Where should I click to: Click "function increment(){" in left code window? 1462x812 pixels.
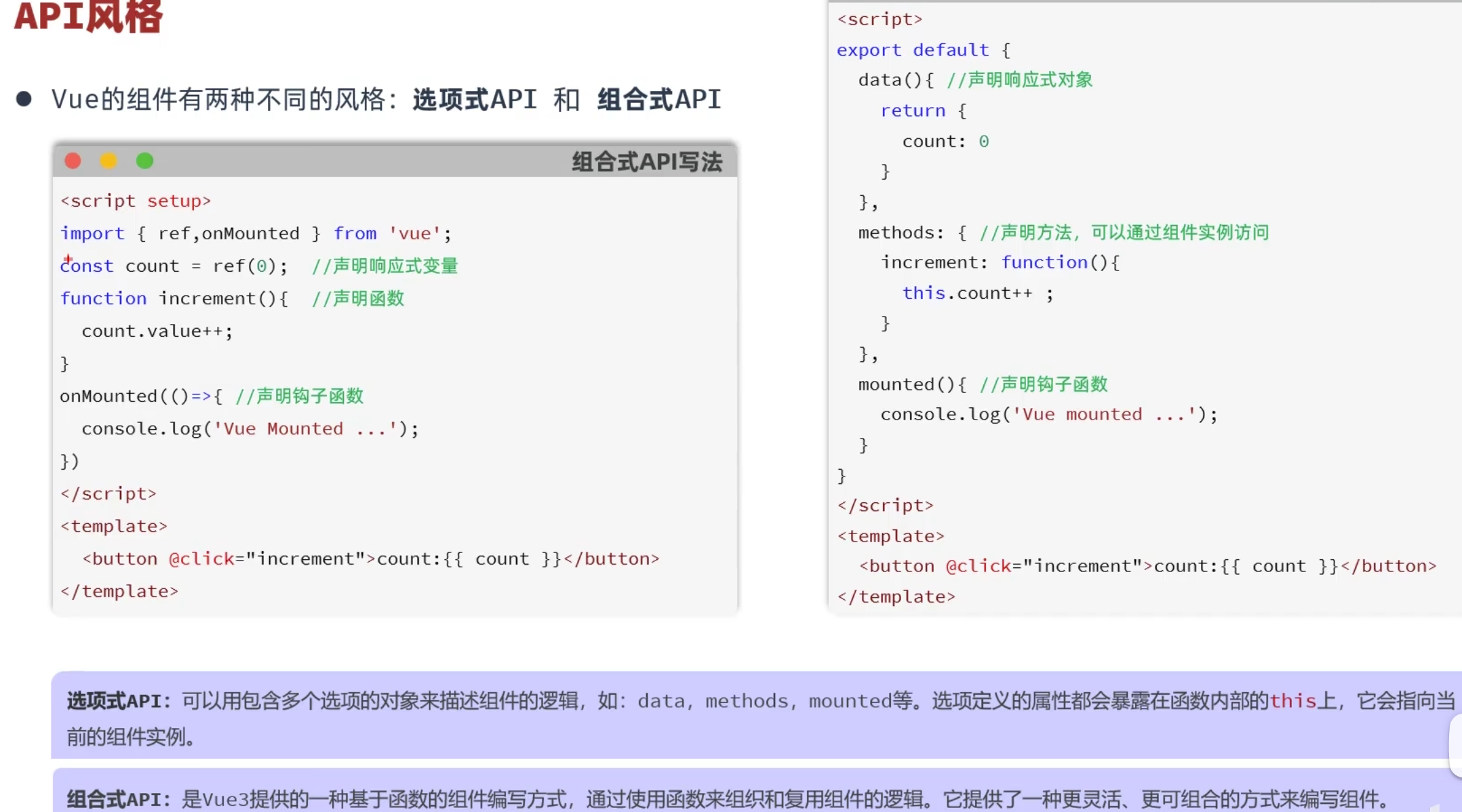point(174,299)
